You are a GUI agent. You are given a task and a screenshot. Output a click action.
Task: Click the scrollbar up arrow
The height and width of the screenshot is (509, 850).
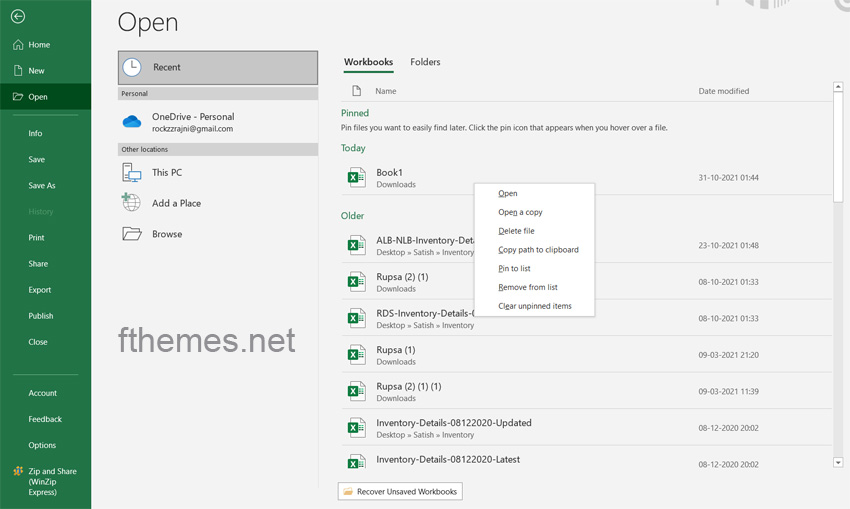(838, 87)
